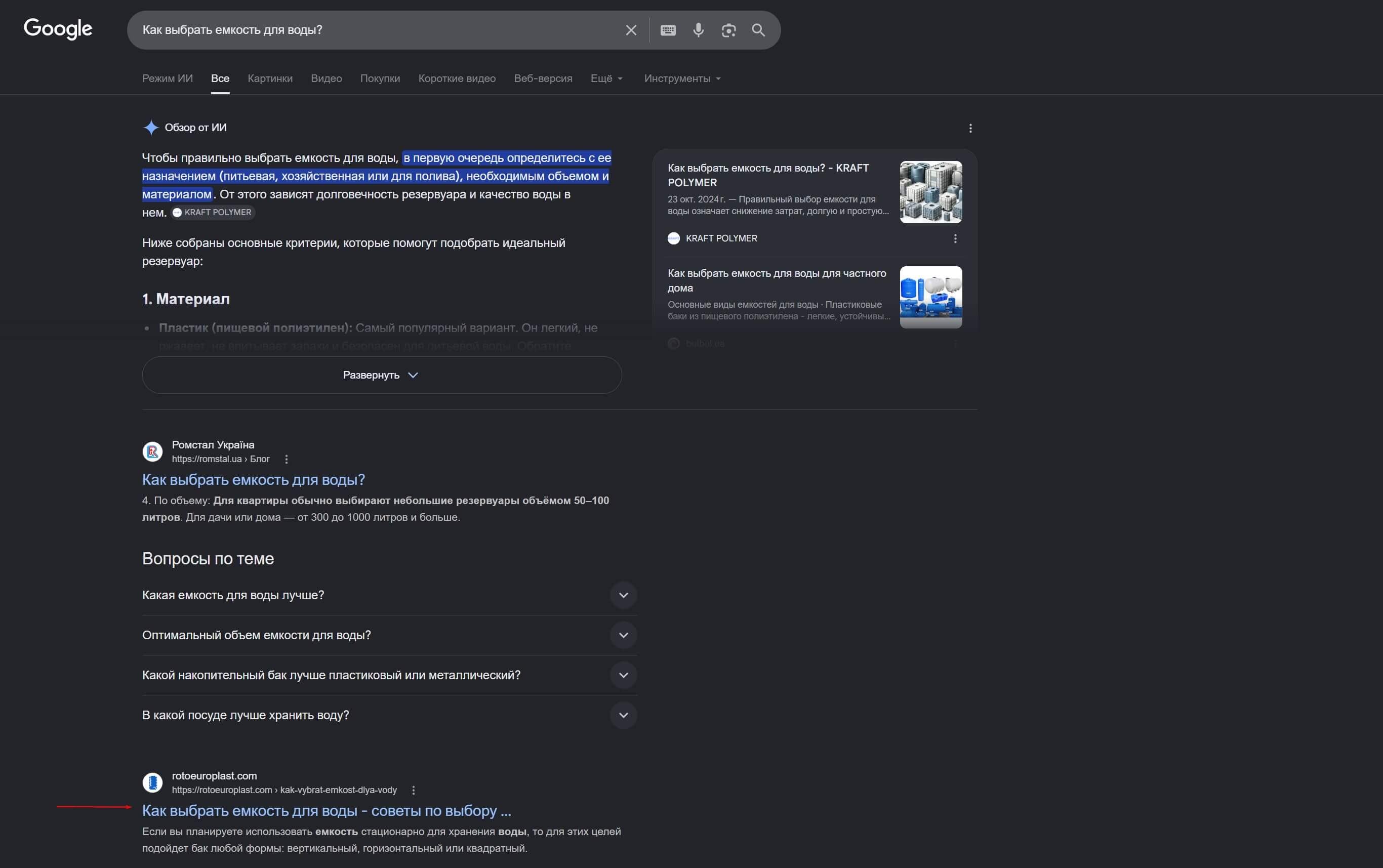Screen dimensions: 1383x868
Task: Open the Инструменты dropdown
Action: tap(682, 78)
